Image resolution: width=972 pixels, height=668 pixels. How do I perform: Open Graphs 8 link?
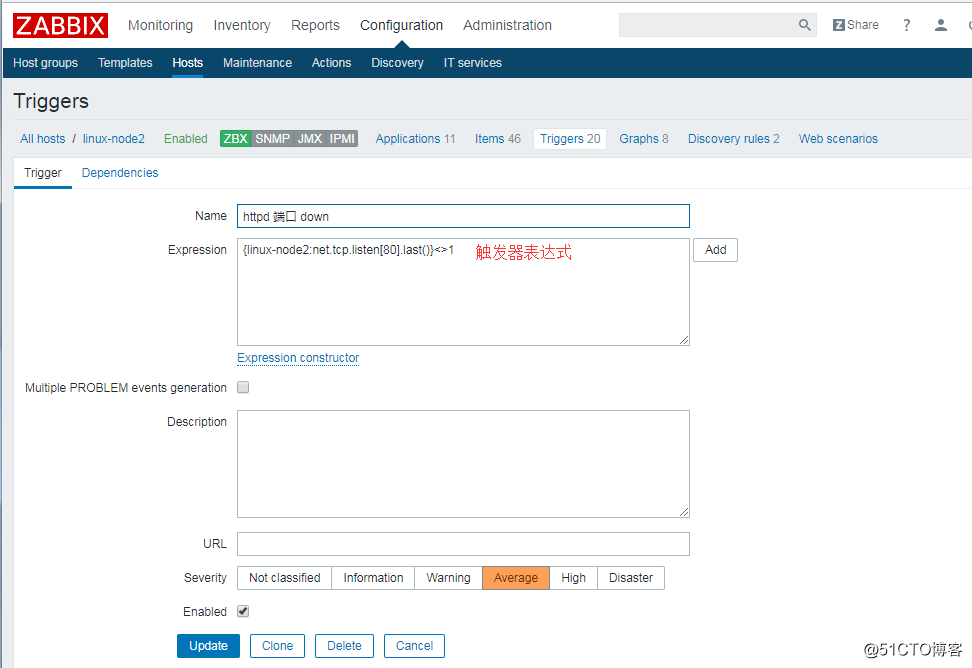point(643,139)
